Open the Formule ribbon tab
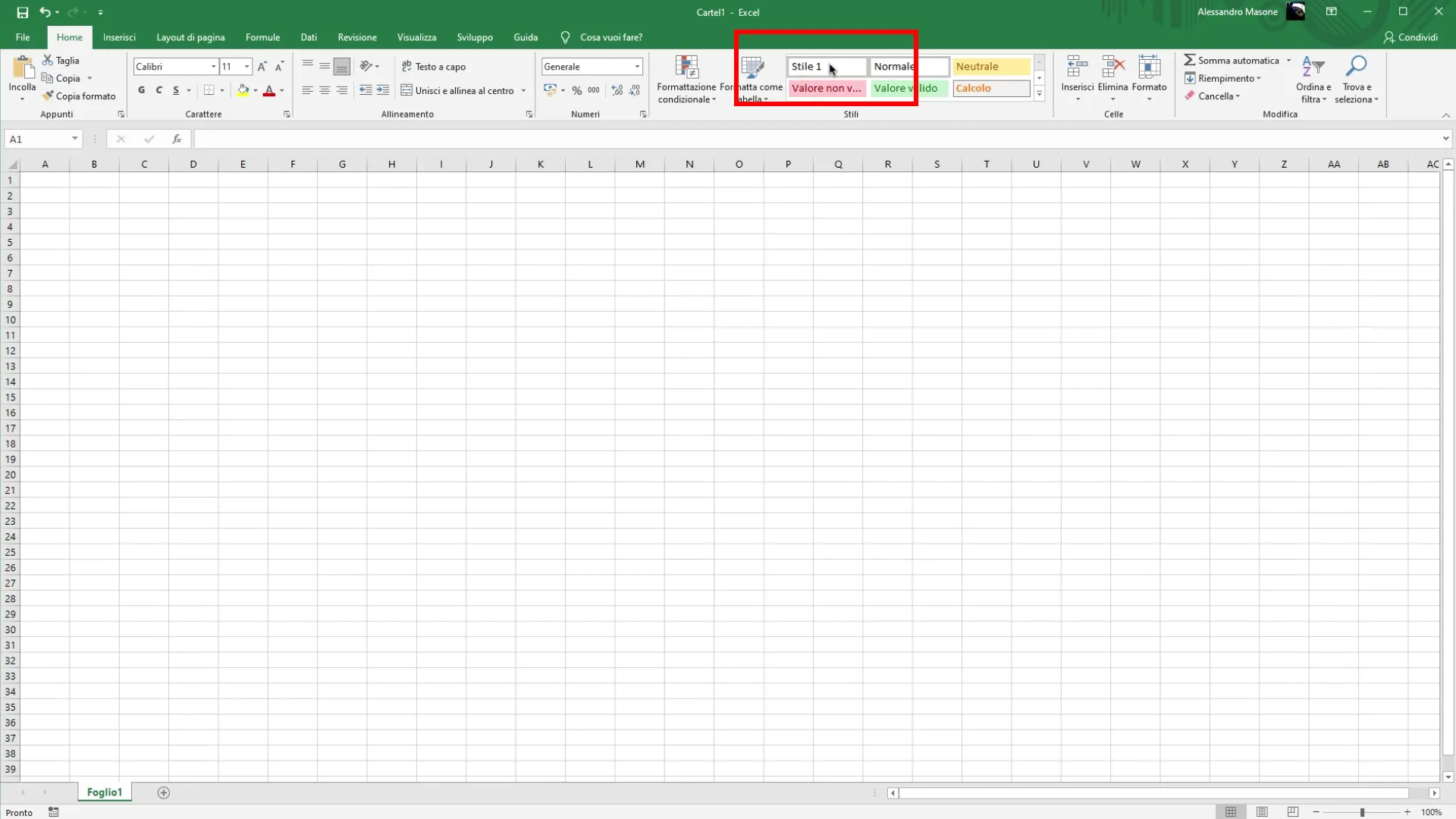The height and width of the screenshot is (819, 1456). tap(262, 37)
